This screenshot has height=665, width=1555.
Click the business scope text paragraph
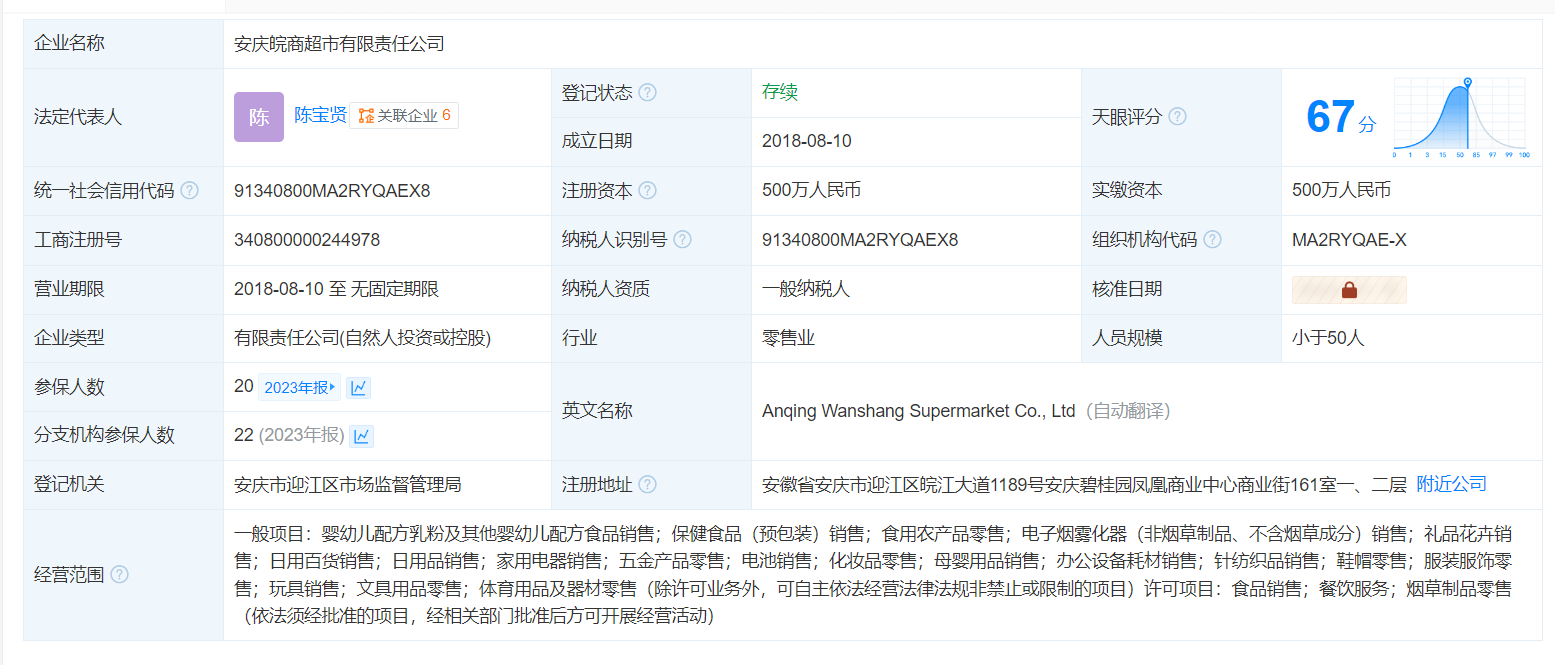click(x=873, y=575)
